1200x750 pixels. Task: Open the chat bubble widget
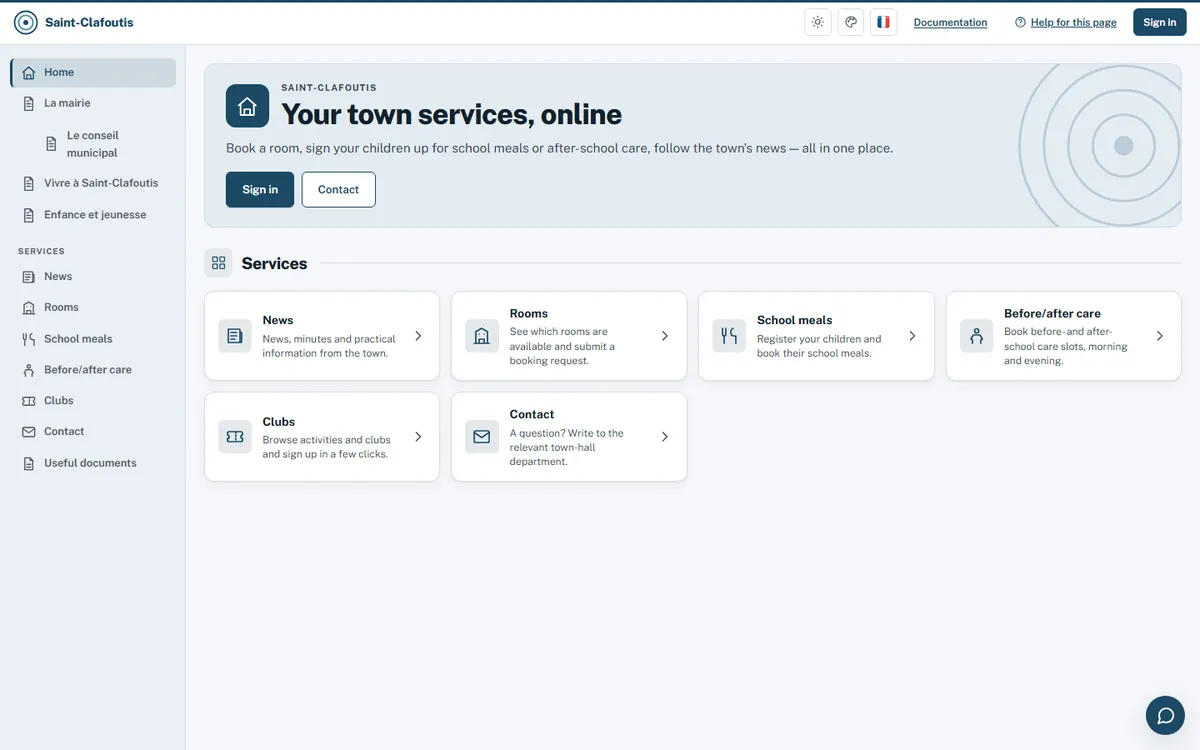click(x=1165, y=715)
